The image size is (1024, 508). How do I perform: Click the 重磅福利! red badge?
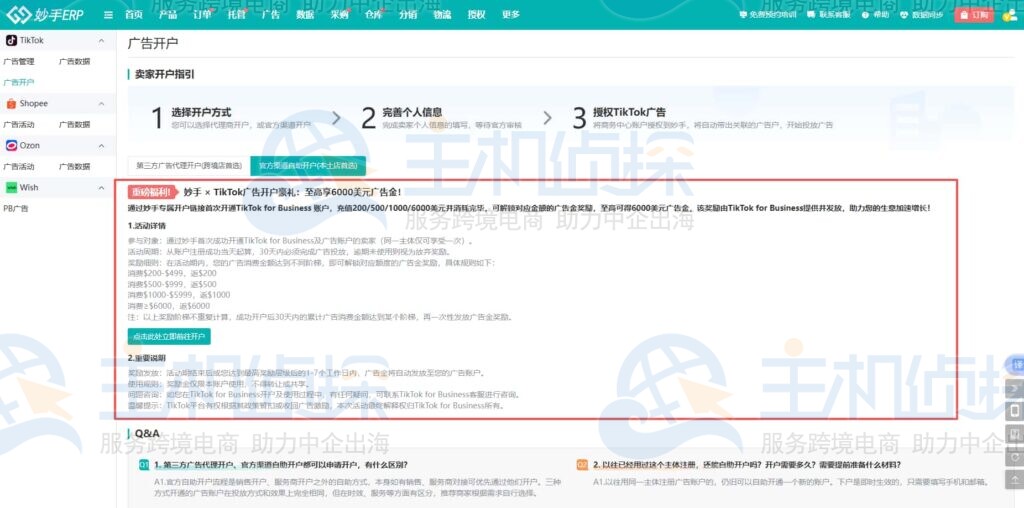click(x=153, y=192)
